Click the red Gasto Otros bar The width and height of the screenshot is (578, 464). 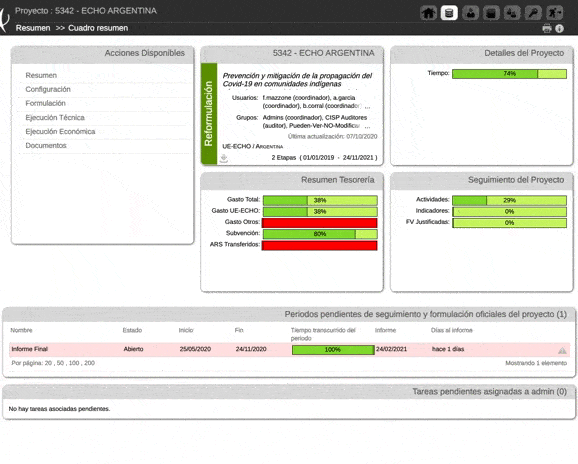point(320,223)
